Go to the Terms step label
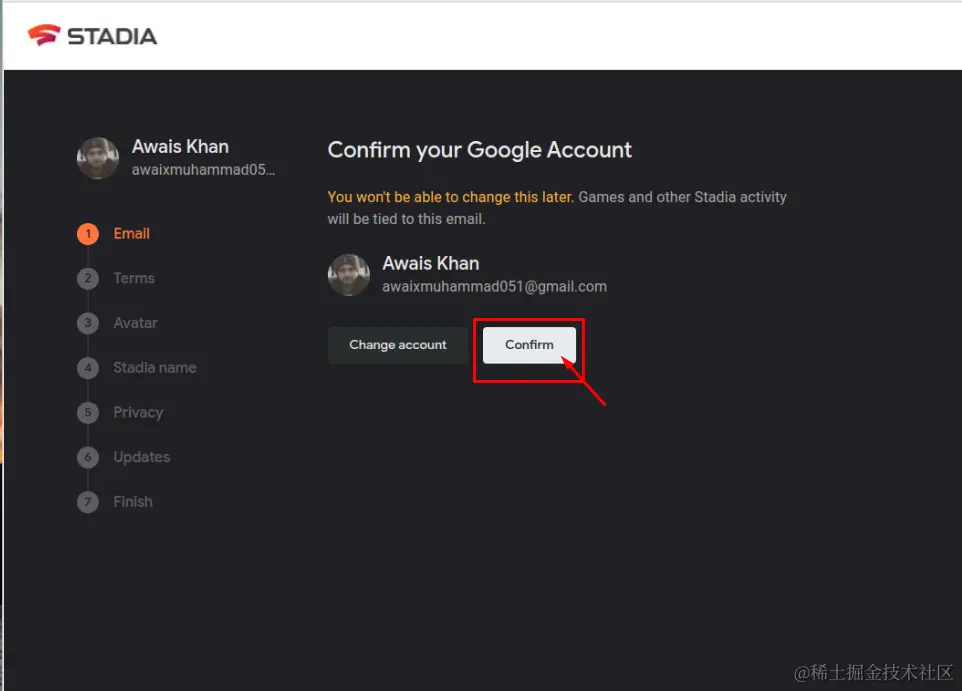962x691 pixels. pyautogui.click(x=134, y=279)
